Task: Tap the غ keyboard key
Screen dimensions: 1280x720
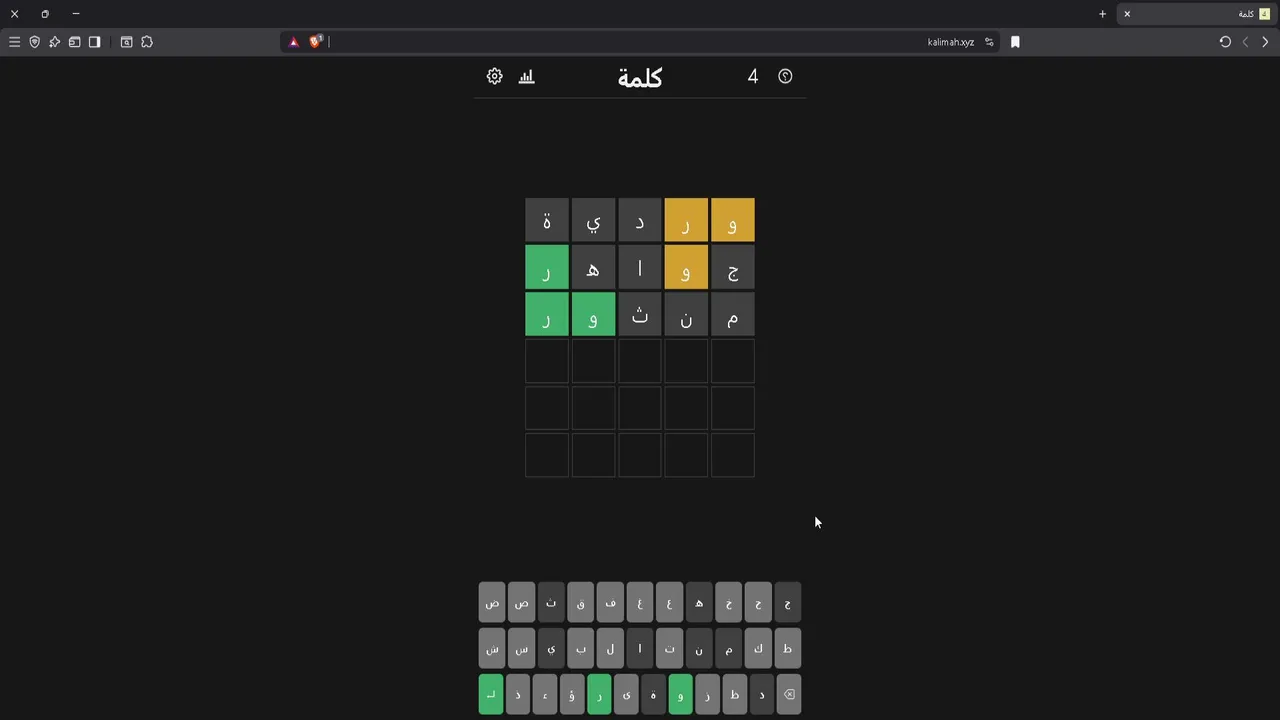Action: 640,603
